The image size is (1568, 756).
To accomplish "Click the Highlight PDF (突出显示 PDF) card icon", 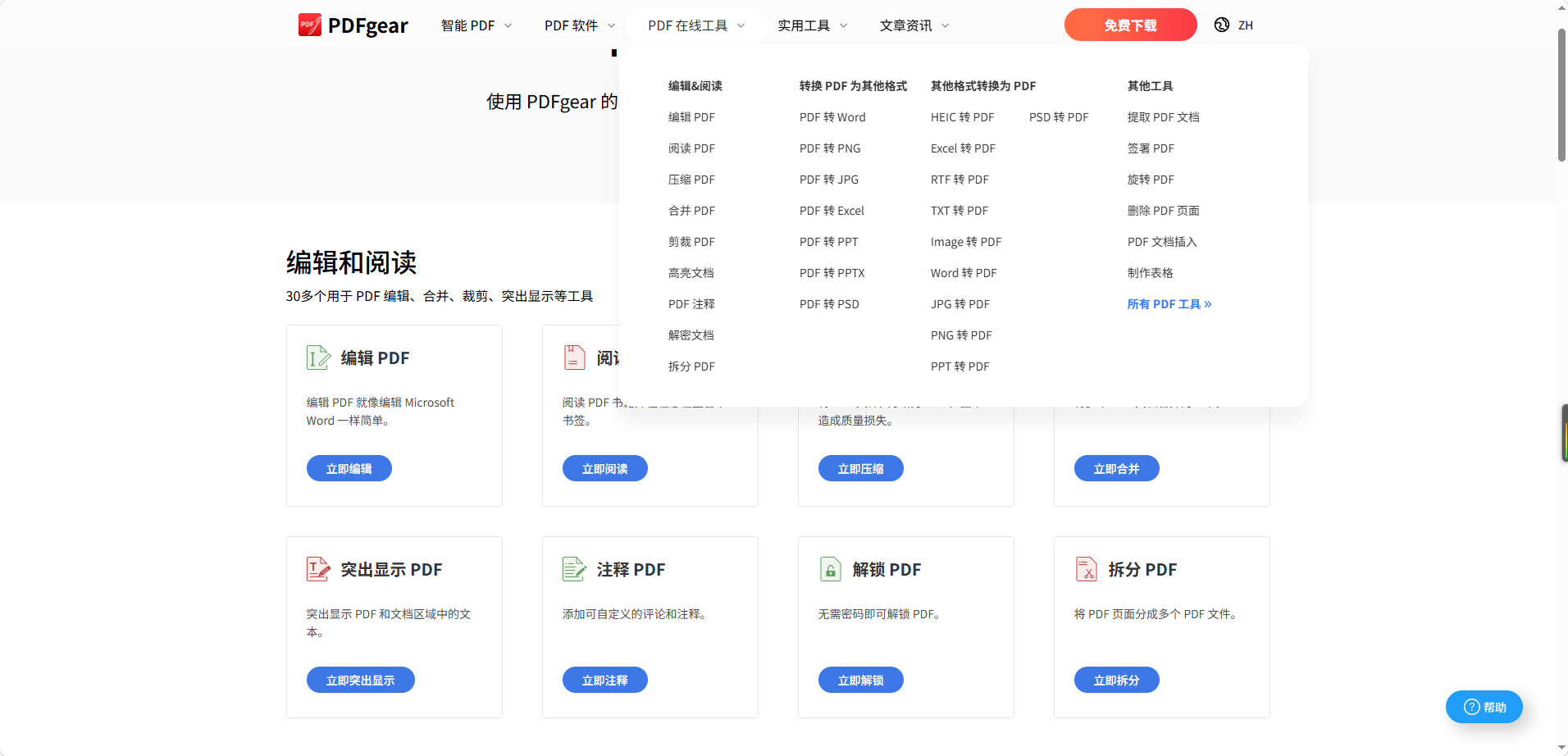I will pyautogui.click(x=318, y=569).
